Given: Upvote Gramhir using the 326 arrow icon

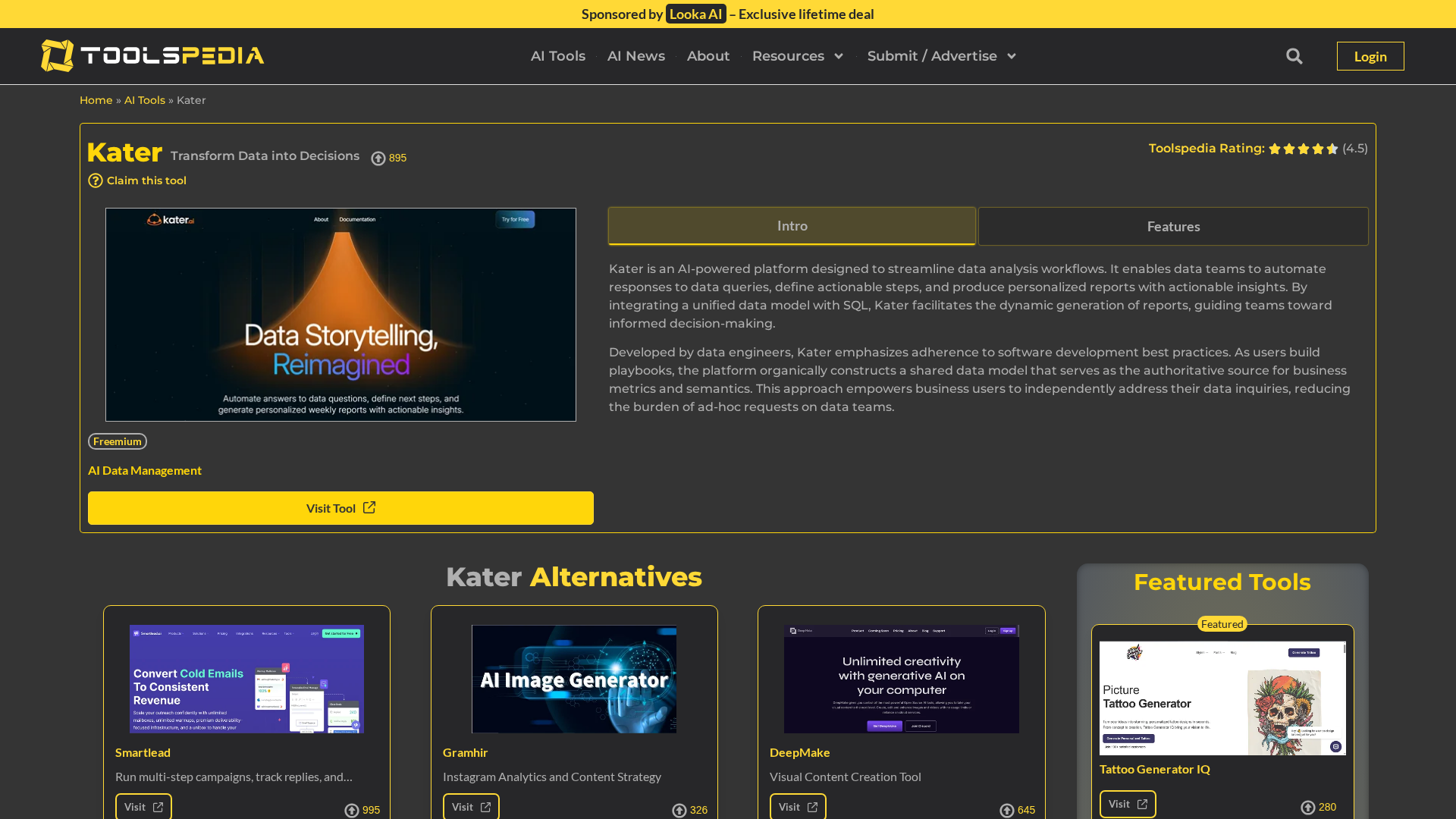Looking at the screenshot, I should coord(679,810).
